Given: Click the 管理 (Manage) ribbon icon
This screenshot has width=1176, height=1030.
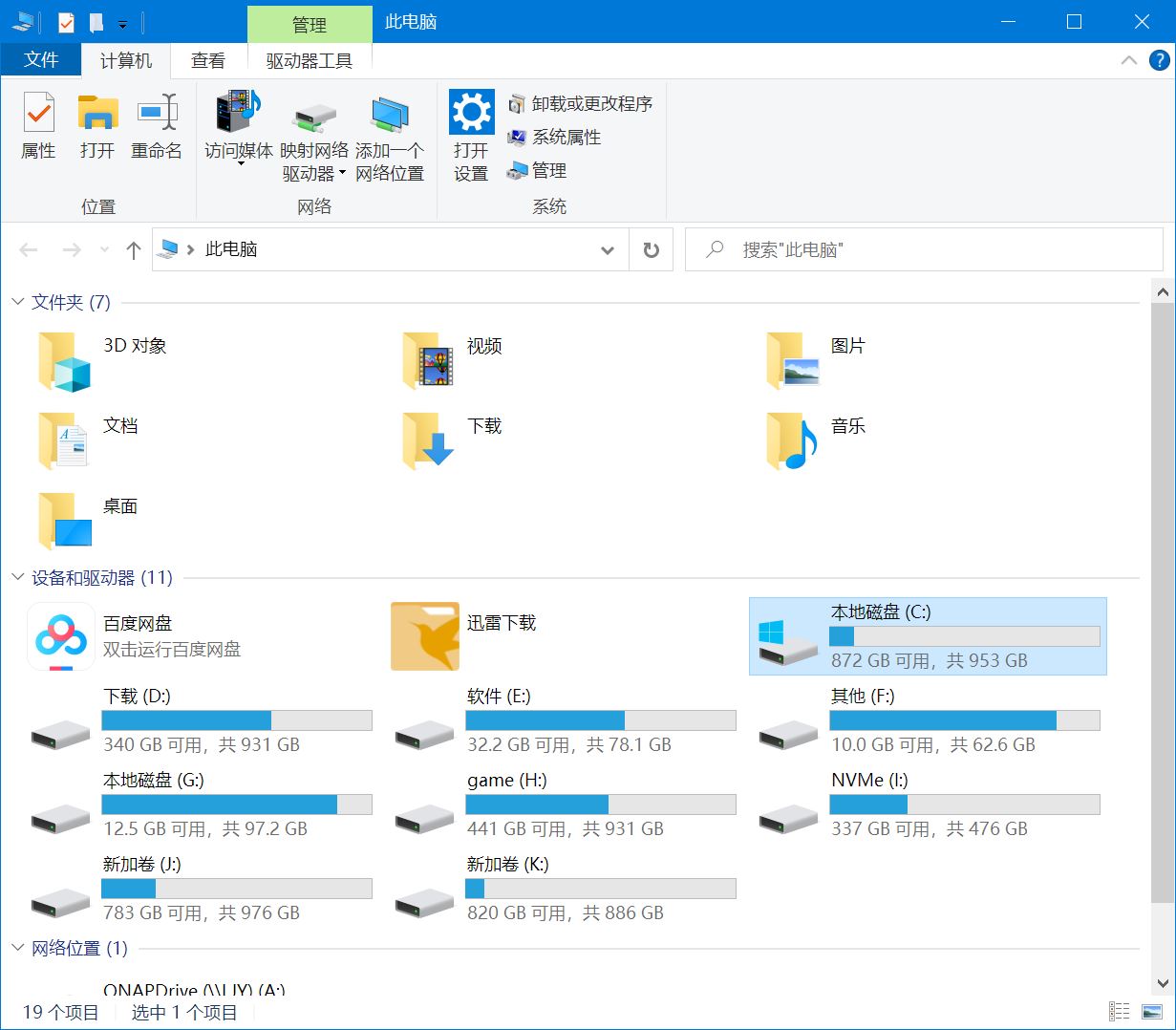Looking at the screenshot, I should (x=552, y=170).
